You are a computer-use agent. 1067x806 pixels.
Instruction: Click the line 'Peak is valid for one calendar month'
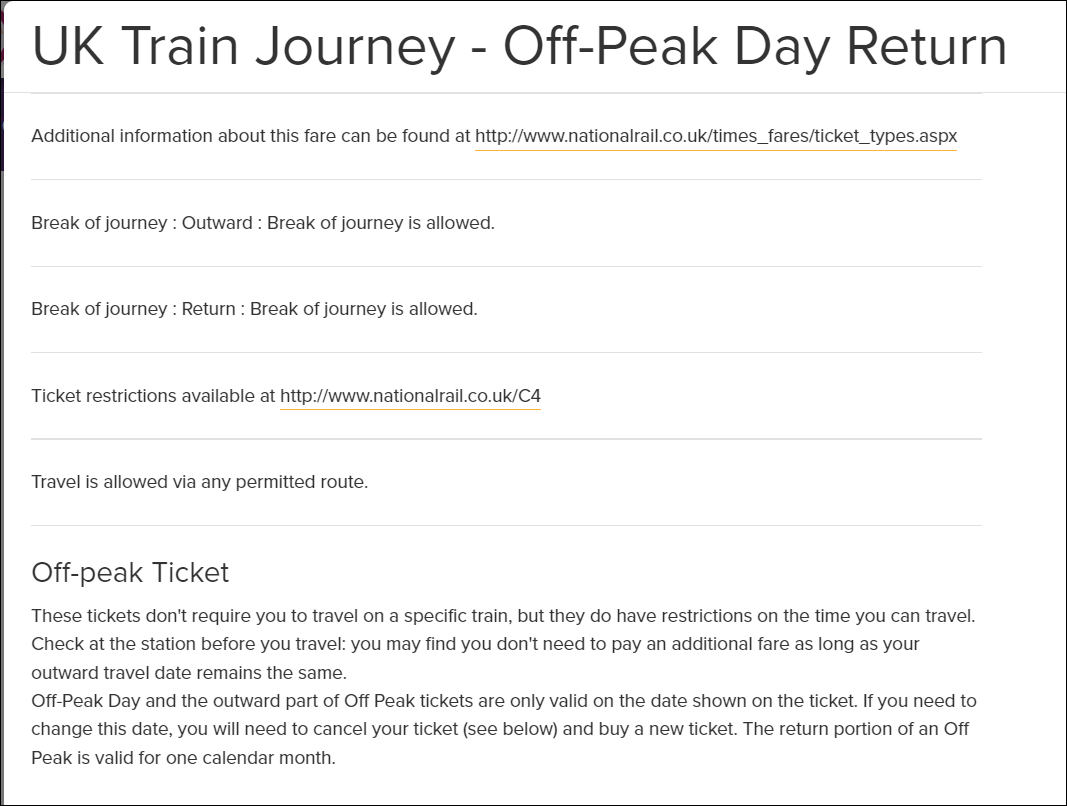[x=183, y=758]
